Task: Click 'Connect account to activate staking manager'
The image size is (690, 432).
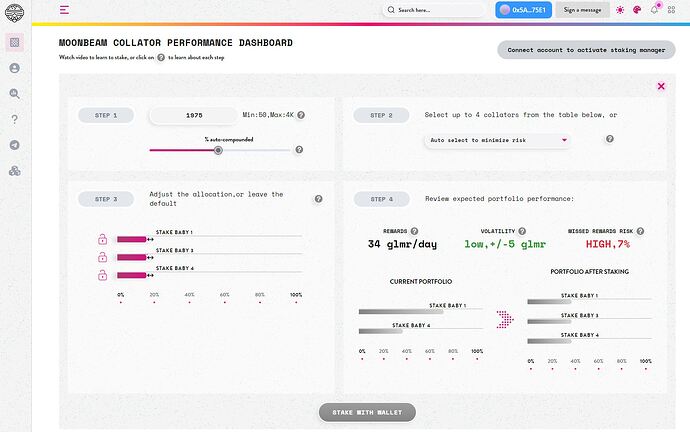Action: (x=586, y=50)
